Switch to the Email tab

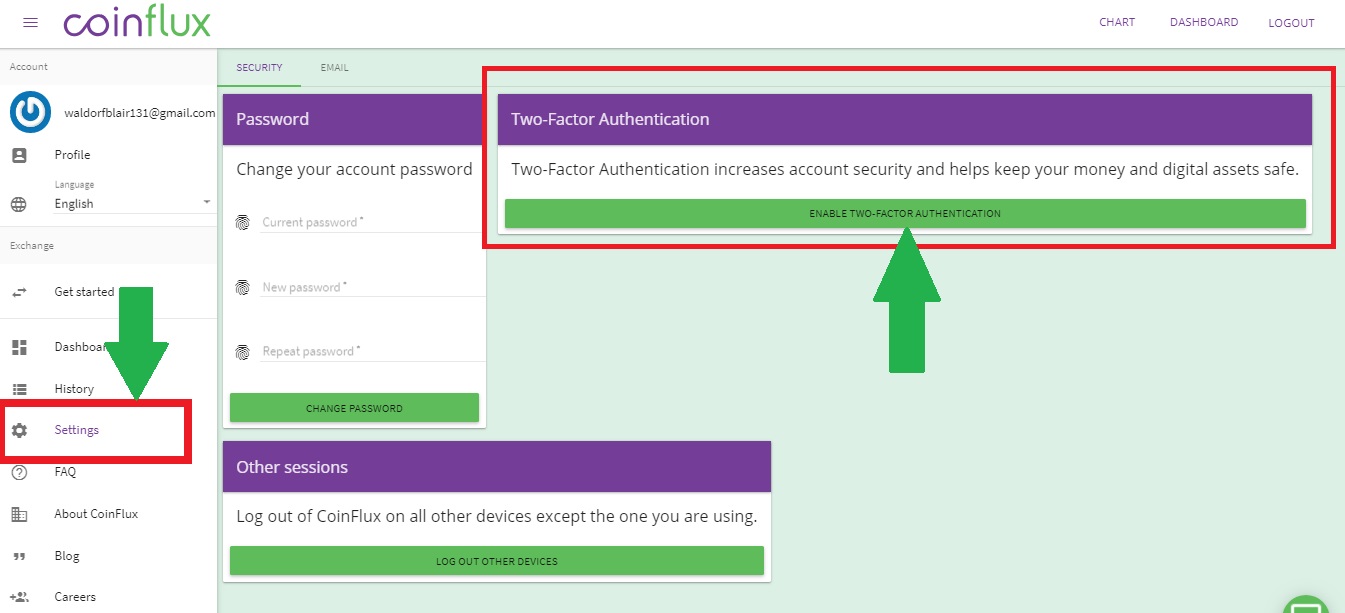(334, 68)
